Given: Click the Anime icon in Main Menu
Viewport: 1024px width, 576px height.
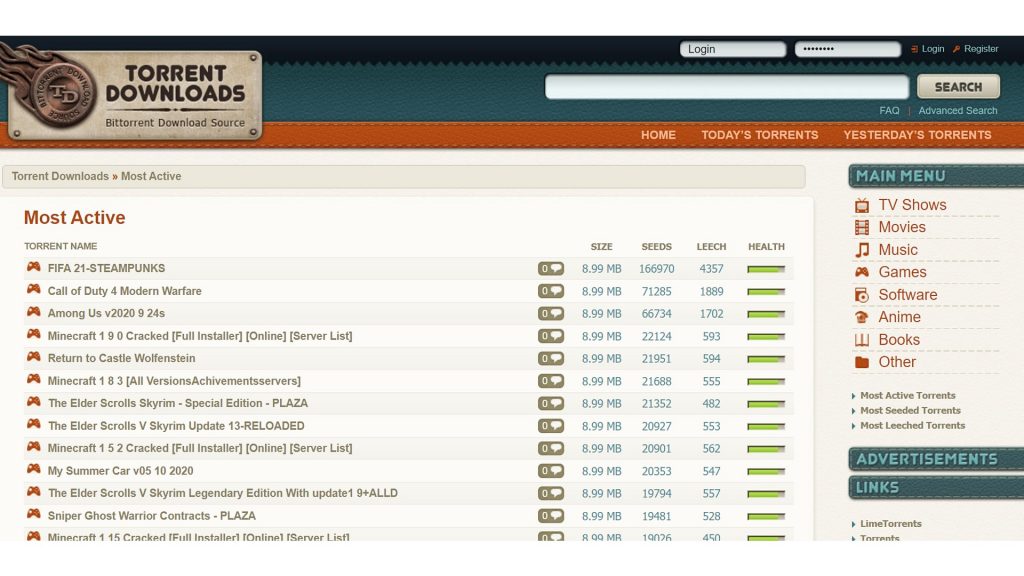Looking at the screenshot, I should click(x=861, y=317).
